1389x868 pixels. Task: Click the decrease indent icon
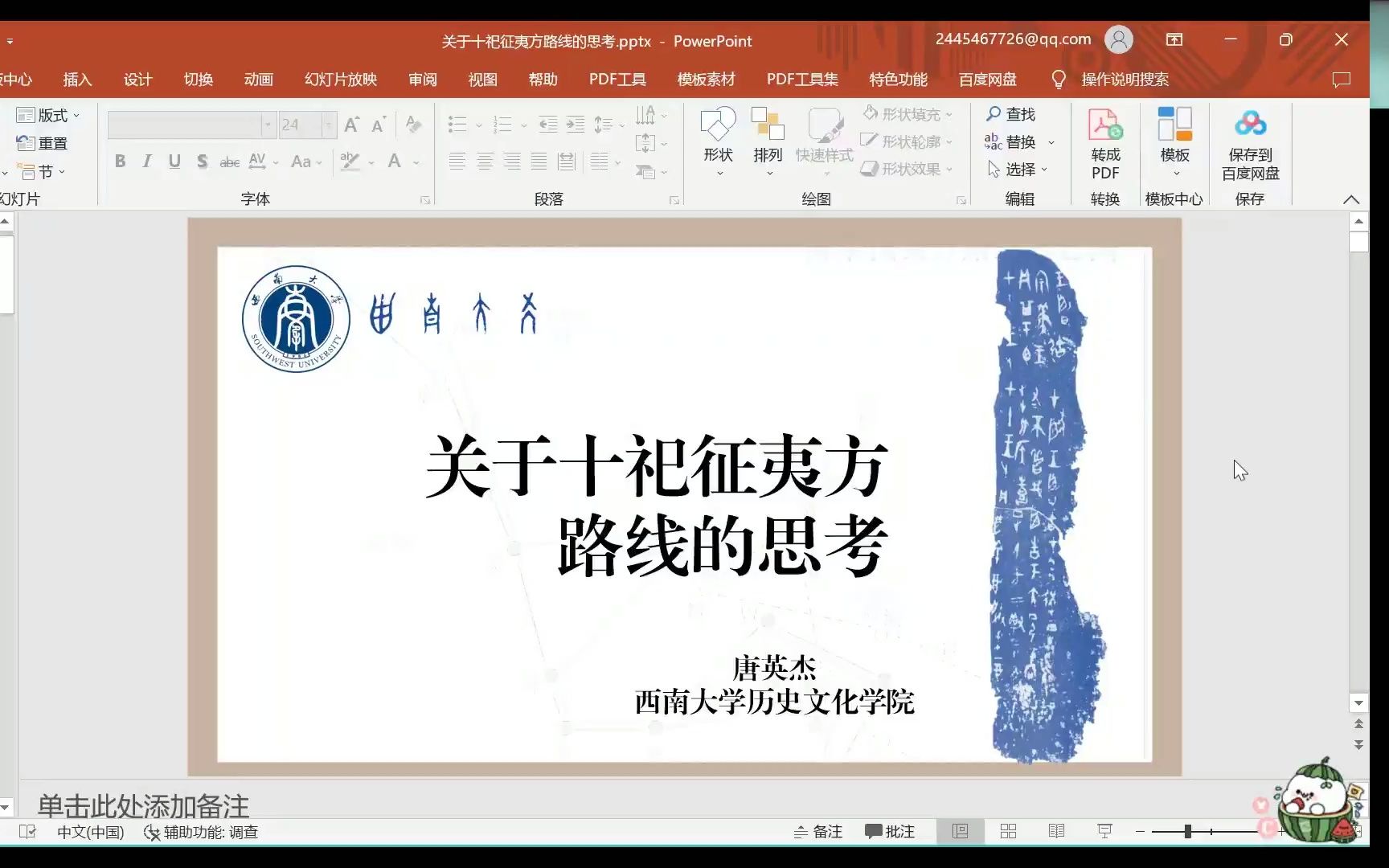(x=548, y=125)
